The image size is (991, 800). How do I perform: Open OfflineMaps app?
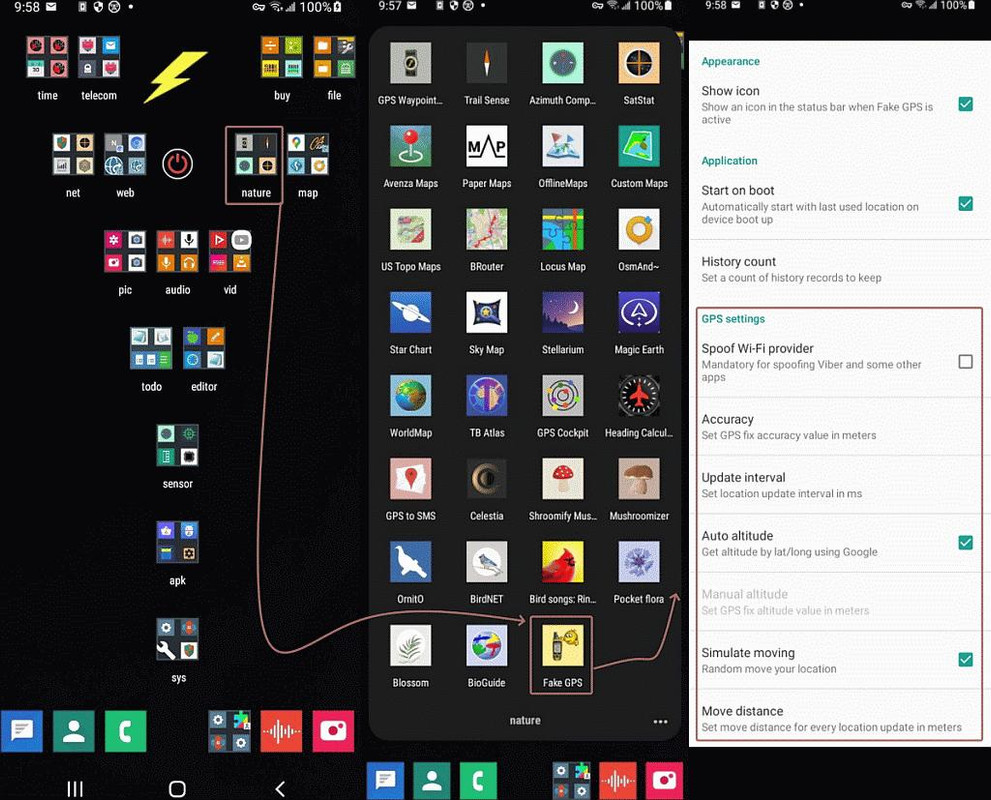tap(562, 146)
